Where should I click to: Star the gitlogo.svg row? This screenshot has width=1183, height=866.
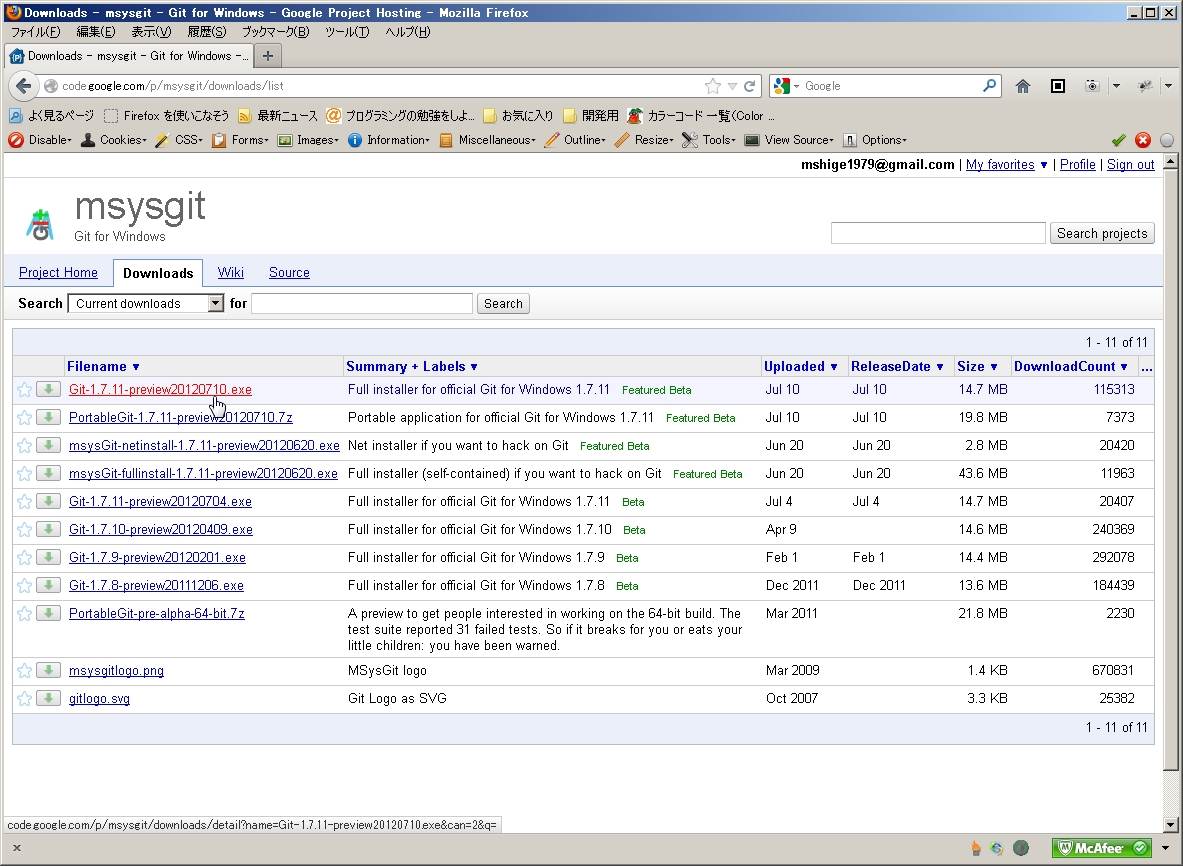pyautogui.click(x=24, y=698)
